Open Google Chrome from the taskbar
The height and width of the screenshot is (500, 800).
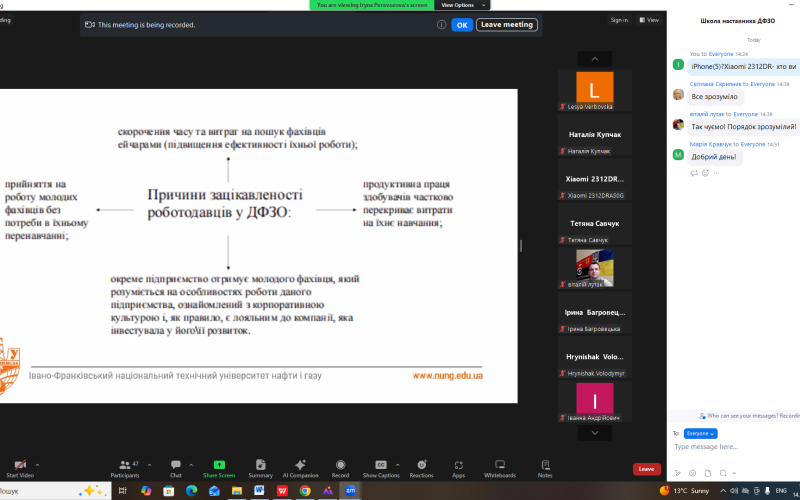[305, 491]
